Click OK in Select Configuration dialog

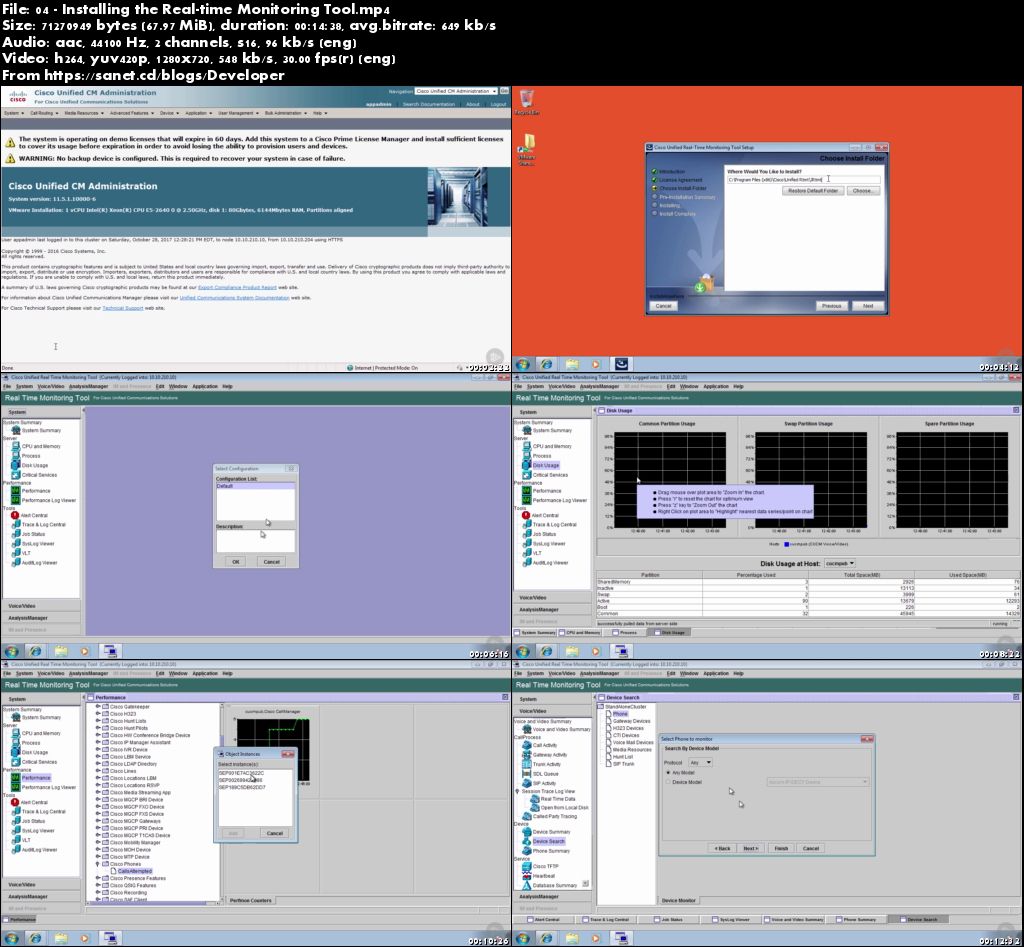(x=236, y=562)
